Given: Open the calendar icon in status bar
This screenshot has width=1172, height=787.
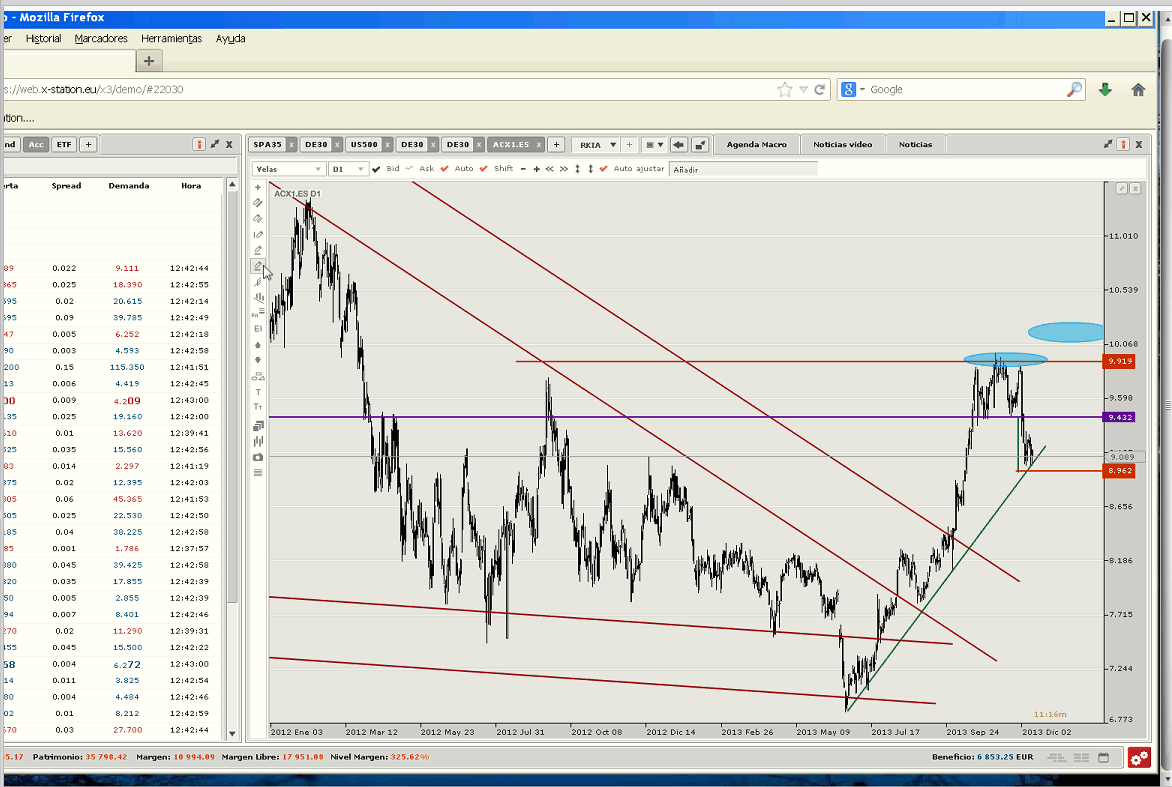Looking at the screenshot, I should [x=1103, y=757].
